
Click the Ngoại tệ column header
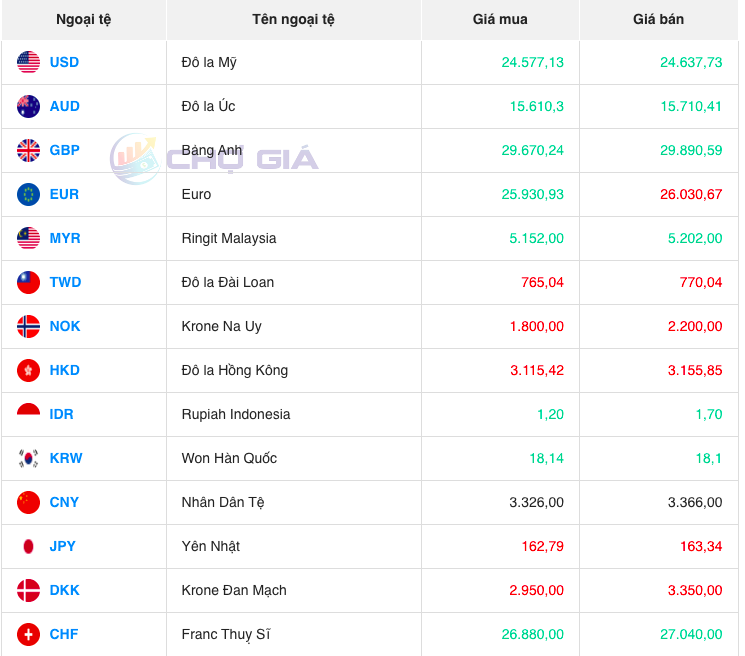tap(84, 19)
